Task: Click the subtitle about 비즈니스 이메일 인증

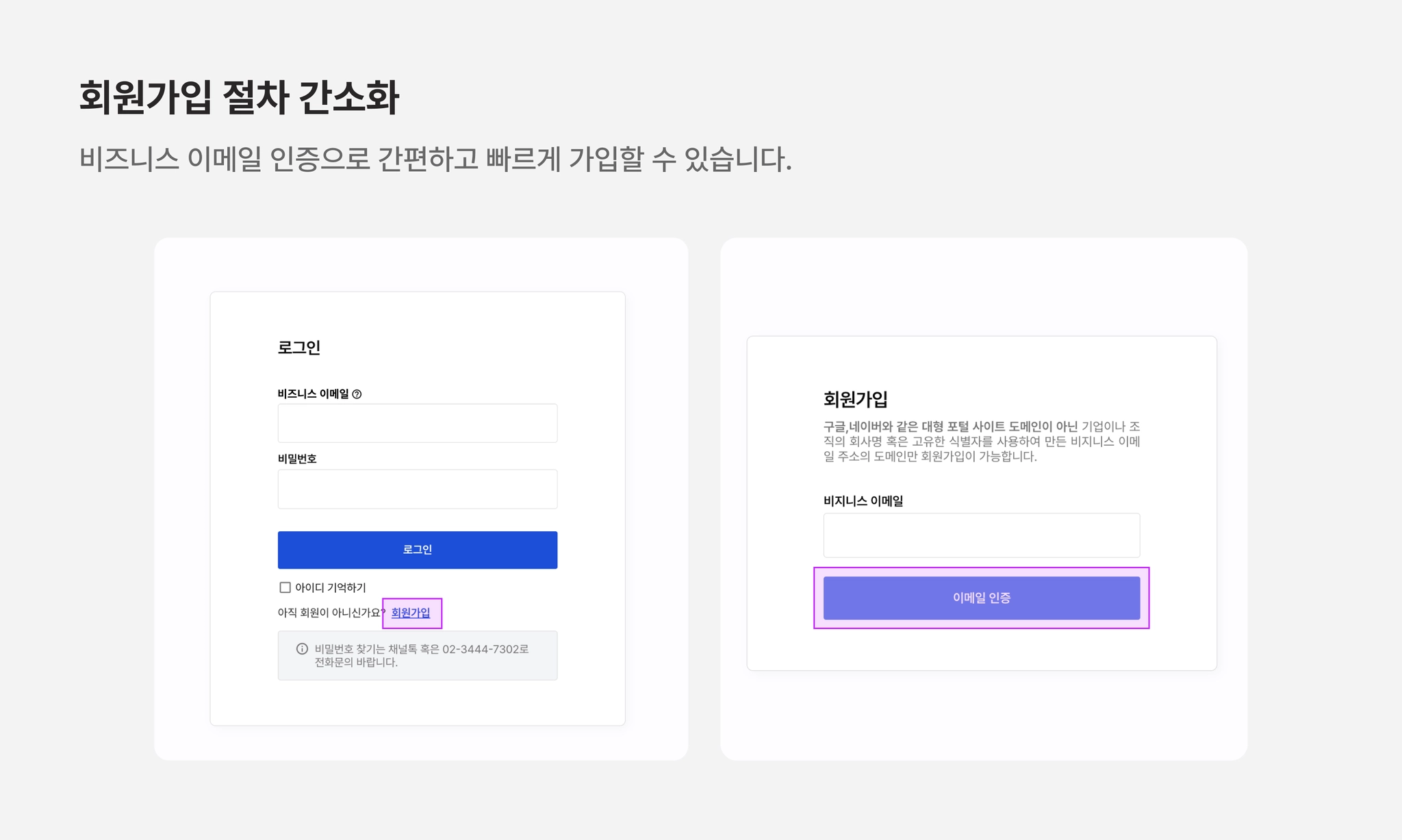Action: click(435, 160)
